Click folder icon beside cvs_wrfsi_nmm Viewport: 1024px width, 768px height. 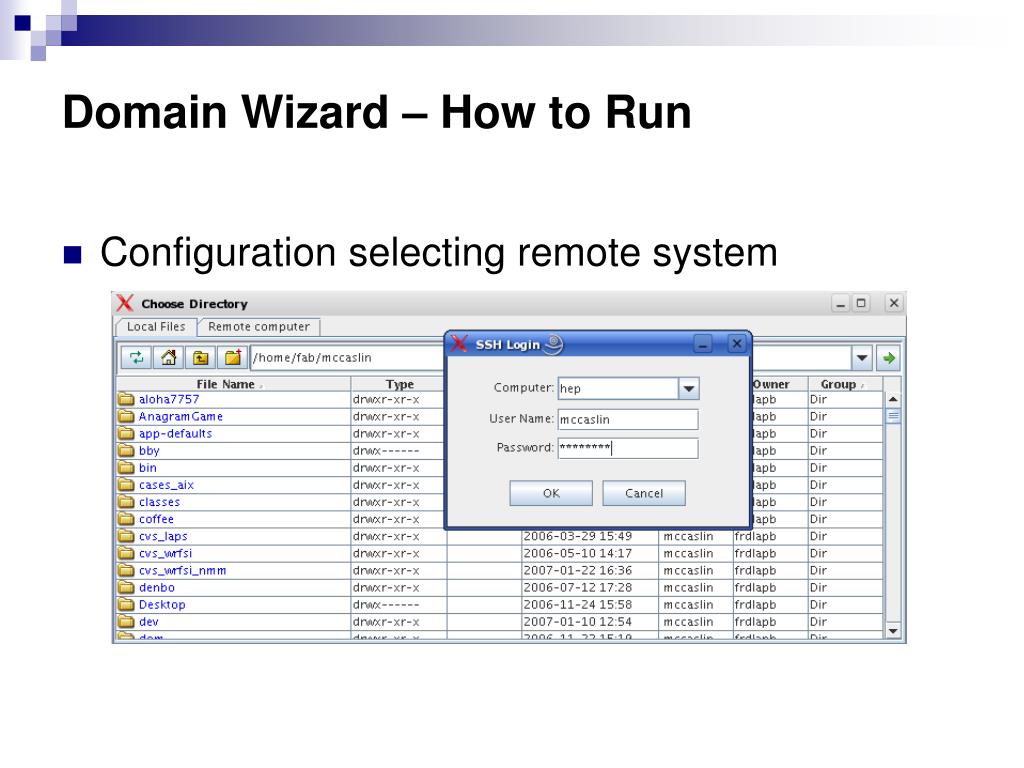click(126, 571)
